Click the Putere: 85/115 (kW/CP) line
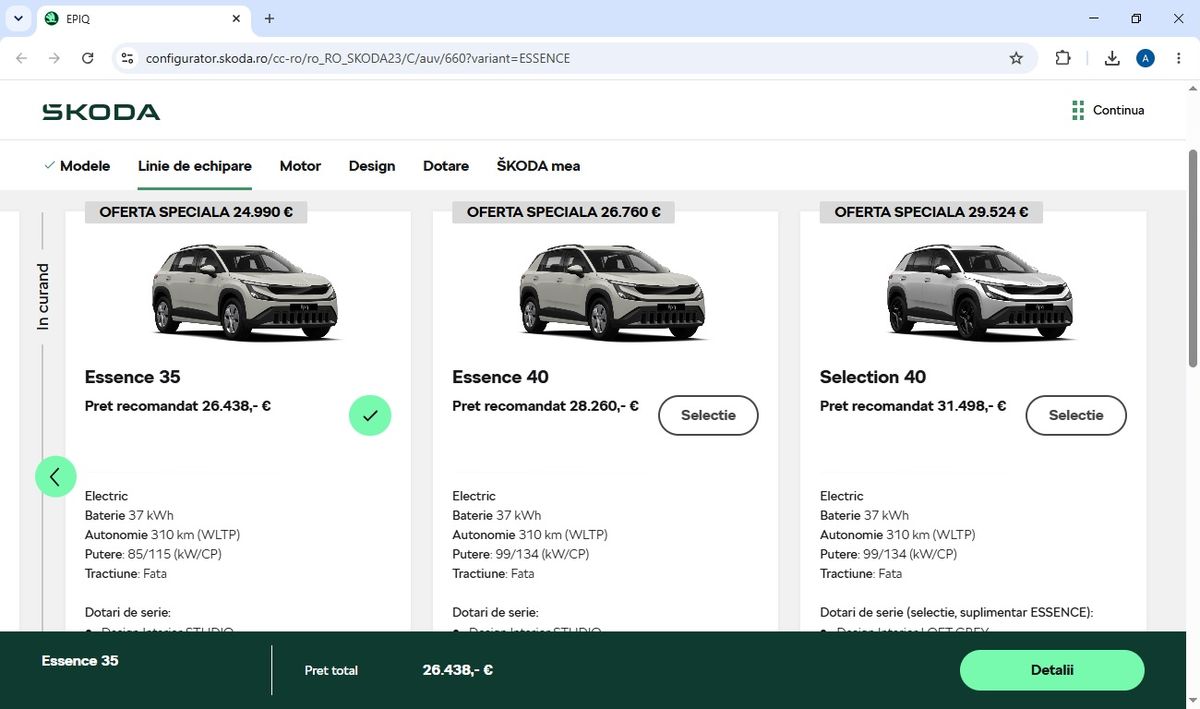1200x709 pixels. [x=153, y=554]
